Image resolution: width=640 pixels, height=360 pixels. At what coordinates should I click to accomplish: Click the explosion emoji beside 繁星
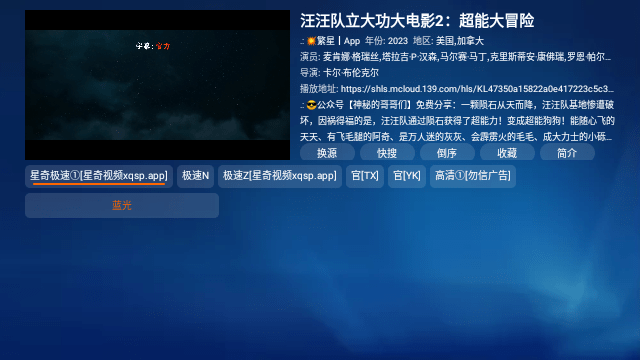coord(311,41)
